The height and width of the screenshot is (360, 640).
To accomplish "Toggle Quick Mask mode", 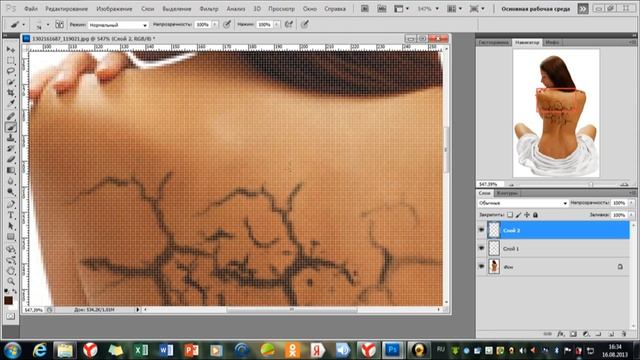I will click(x=11, y=316).
